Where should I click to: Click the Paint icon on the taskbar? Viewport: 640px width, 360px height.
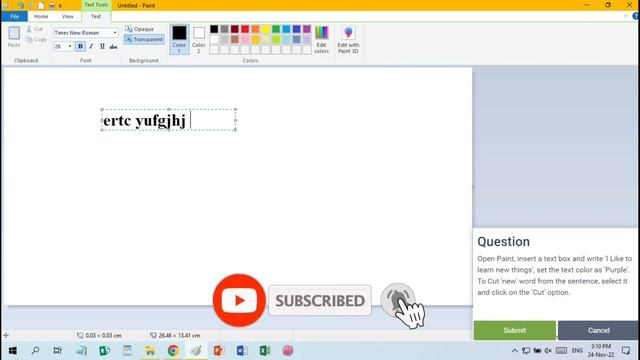click(196, 351)
